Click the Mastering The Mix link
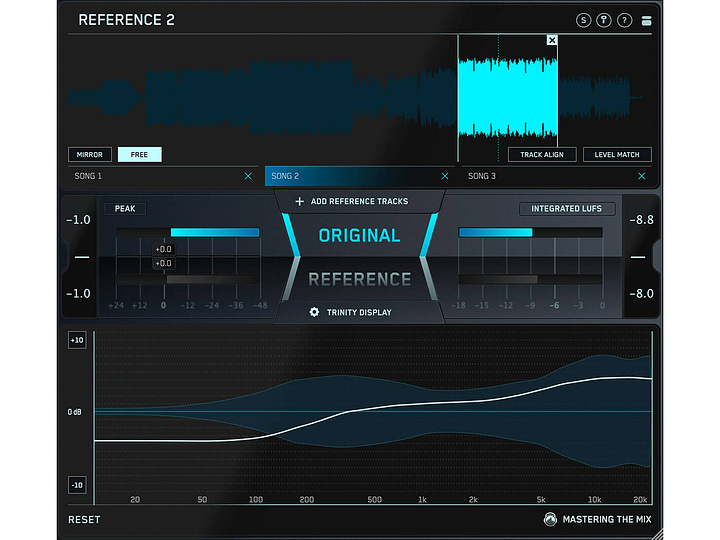This screenshot has height=540, width=720. pos(607,520)
